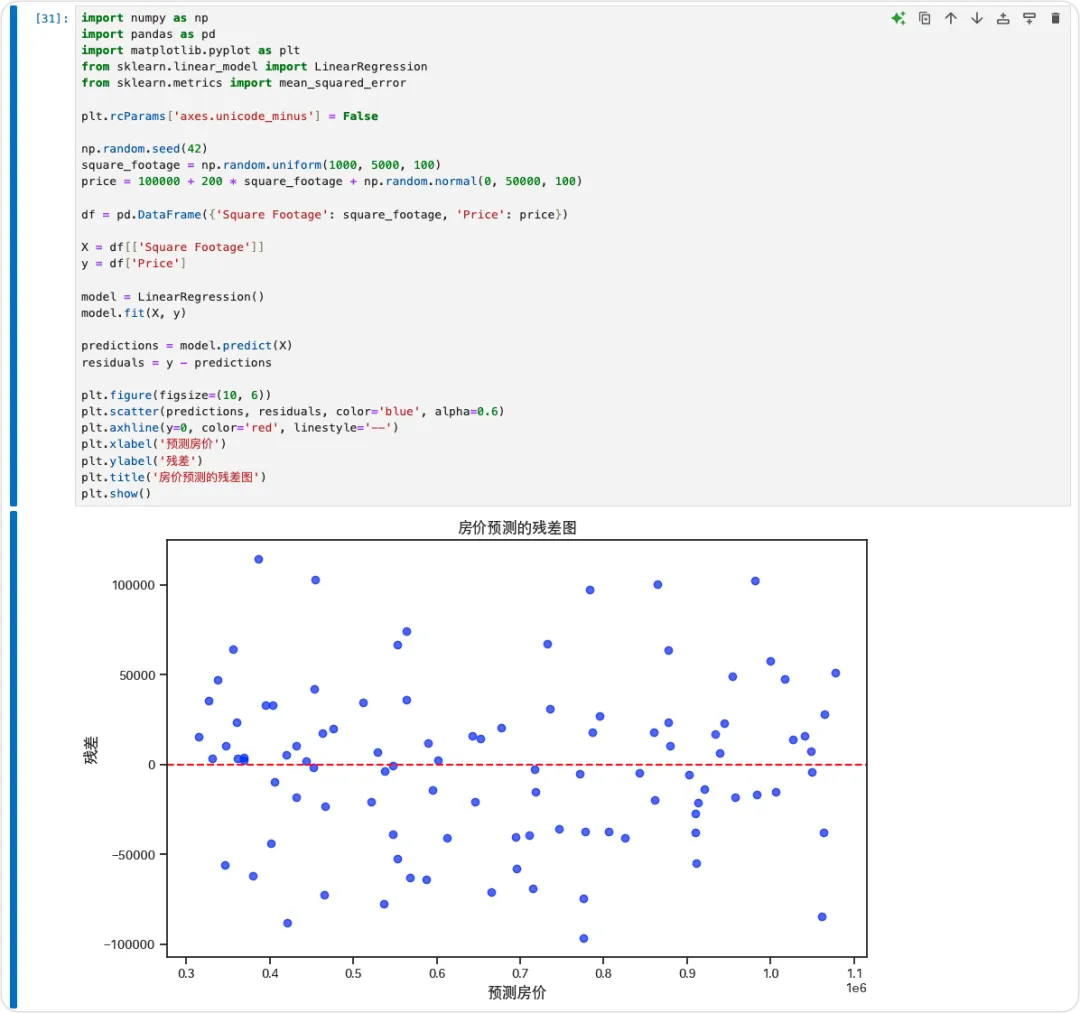
Task: Click the line 'import numpy as np'
Action: tap(145, 18)
